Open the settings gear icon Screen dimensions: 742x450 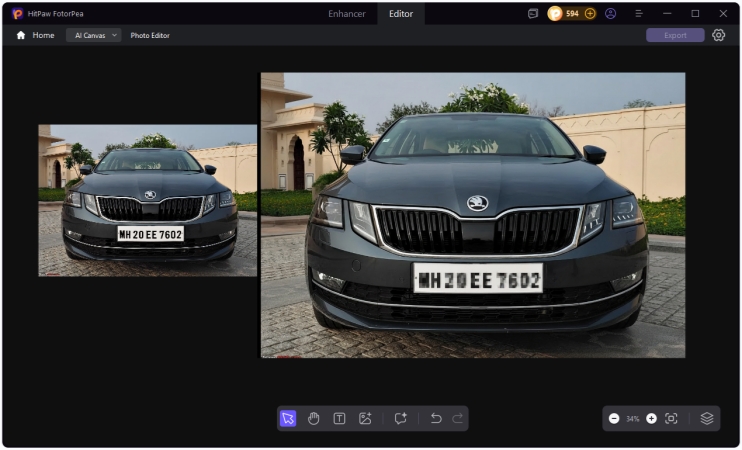tap(718, 35)
